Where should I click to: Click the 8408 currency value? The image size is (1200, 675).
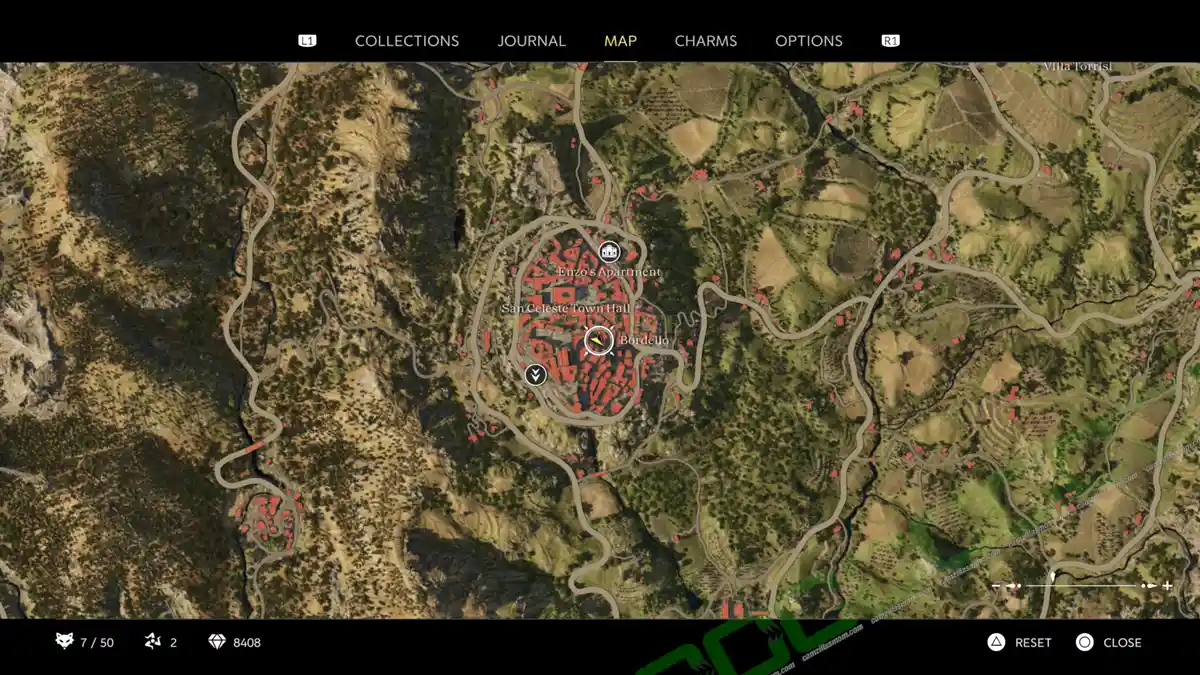click(247, 642)
